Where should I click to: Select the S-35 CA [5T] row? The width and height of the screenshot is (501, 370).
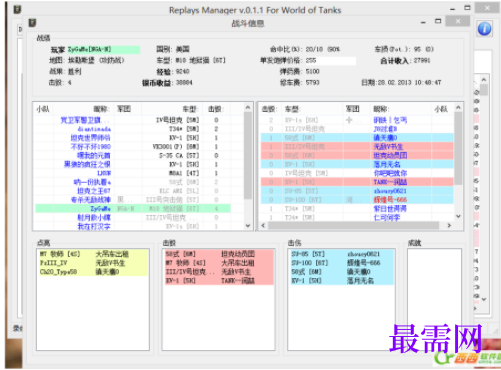[133, 155]
